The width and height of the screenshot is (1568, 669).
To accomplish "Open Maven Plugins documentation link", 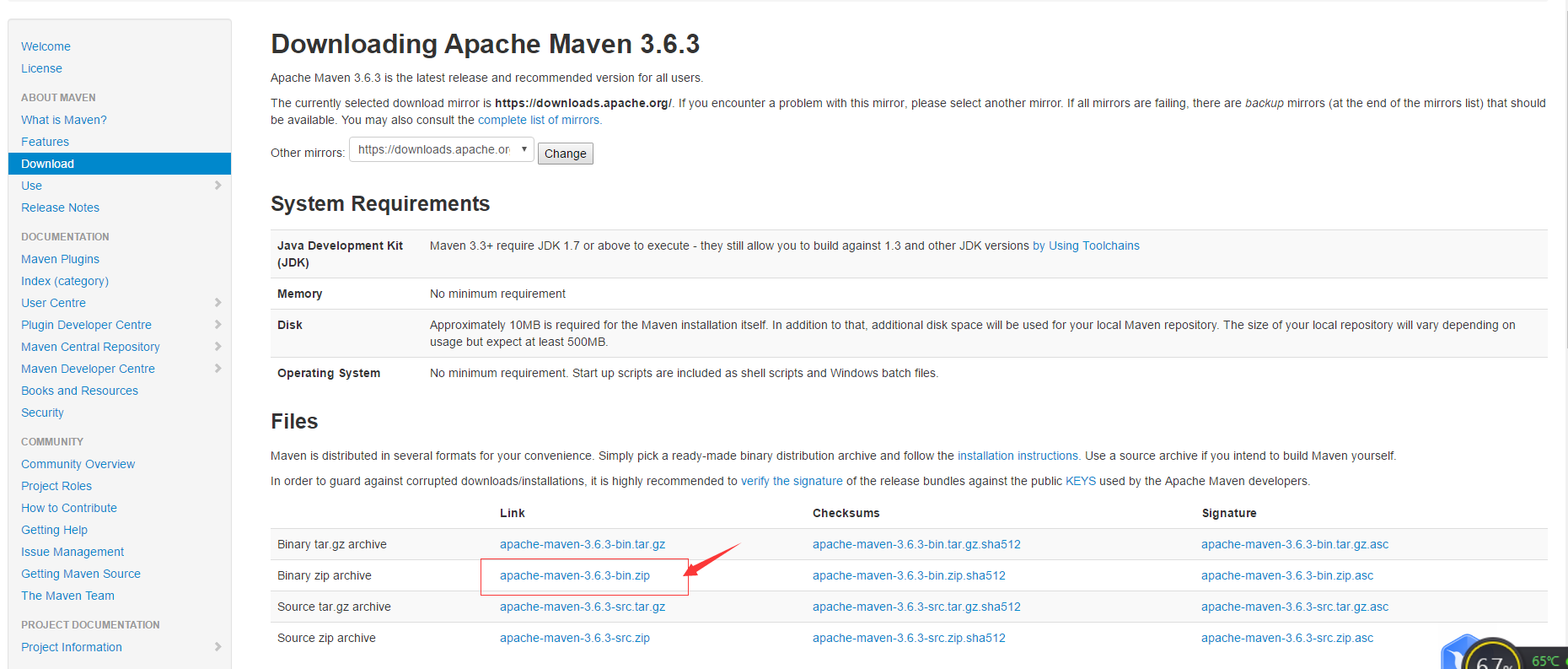I will pyautogui.click(x=60, y=259).
